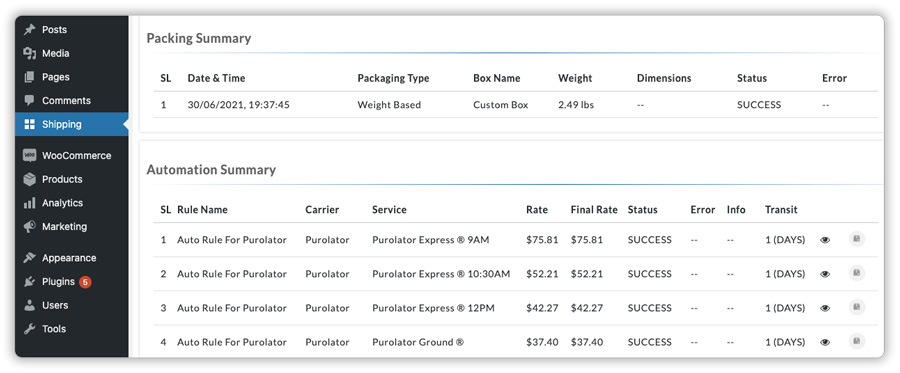The image size is (900, 373).
Task: Click SUCCESS status in Packing Summary row
Action: tap(759, 105)
